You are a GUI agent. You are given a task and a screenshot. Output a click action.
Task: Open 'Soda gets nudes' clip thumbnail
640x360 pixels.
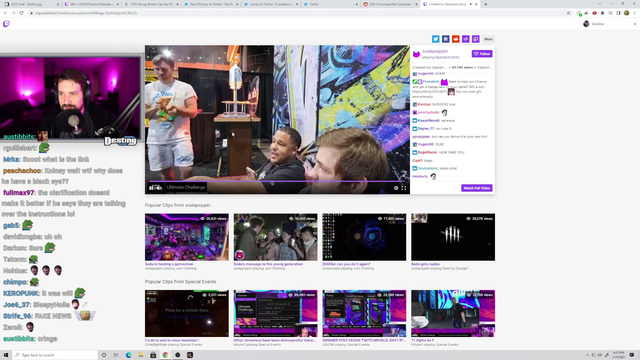pyautogui.click(x=453, y=237)
